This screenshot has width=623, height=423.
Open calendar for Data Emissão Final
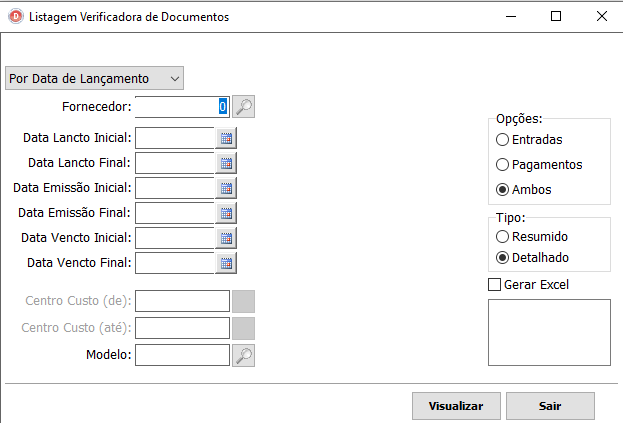click(226, 212)
